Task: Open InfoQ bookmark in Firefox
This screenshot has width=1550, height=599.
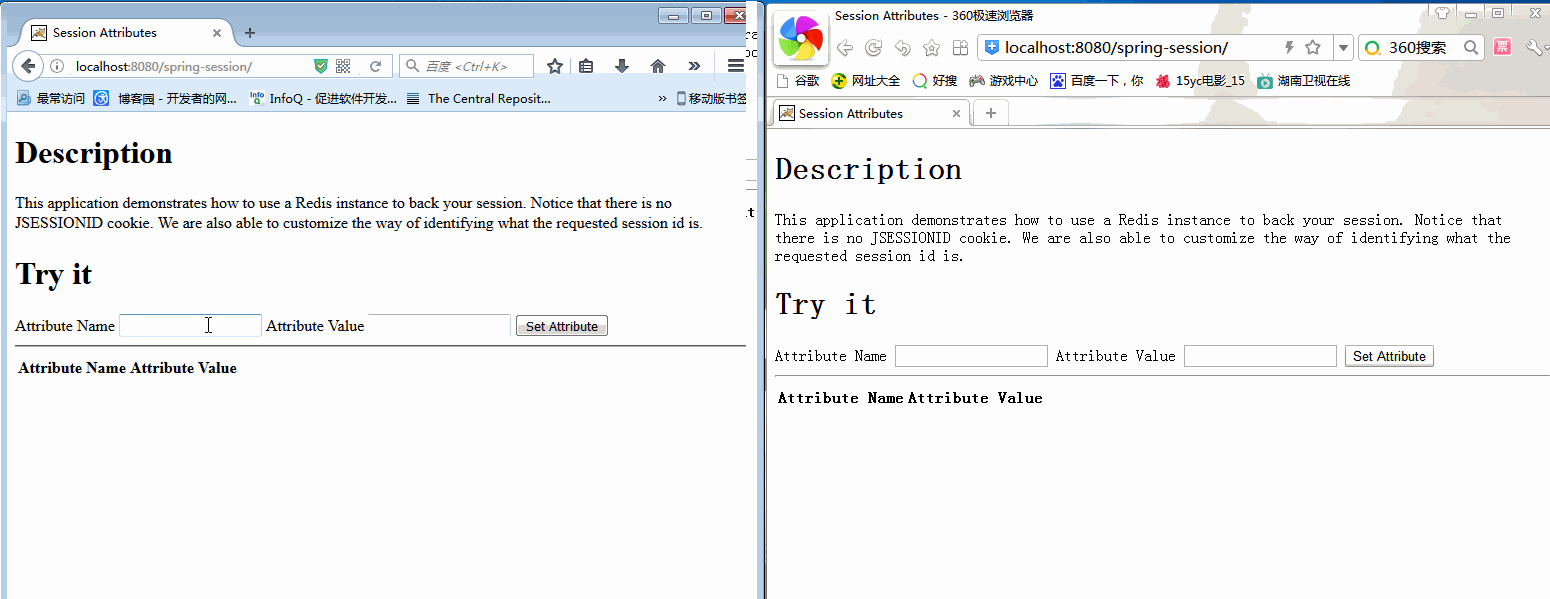Action: [323, 98]
